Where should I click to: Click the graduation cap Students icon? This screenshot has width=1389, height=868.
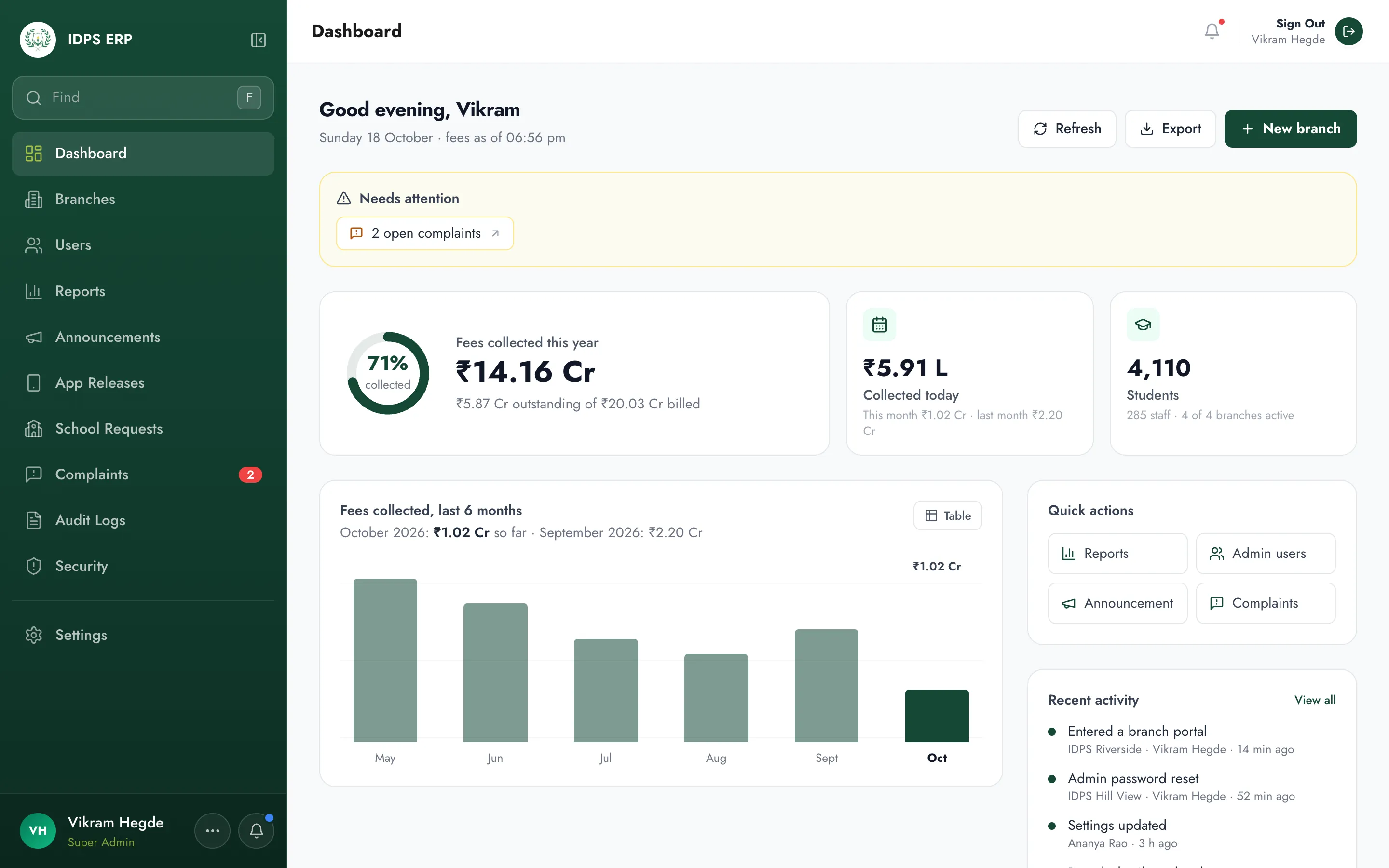[1143, 325]
